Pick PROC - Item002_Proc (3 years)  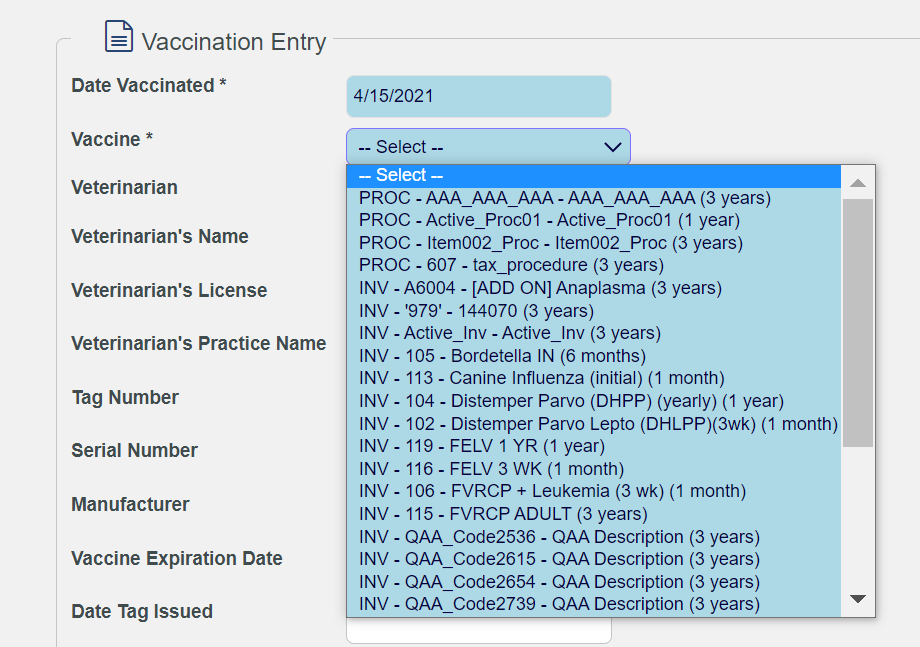(594, 243)
